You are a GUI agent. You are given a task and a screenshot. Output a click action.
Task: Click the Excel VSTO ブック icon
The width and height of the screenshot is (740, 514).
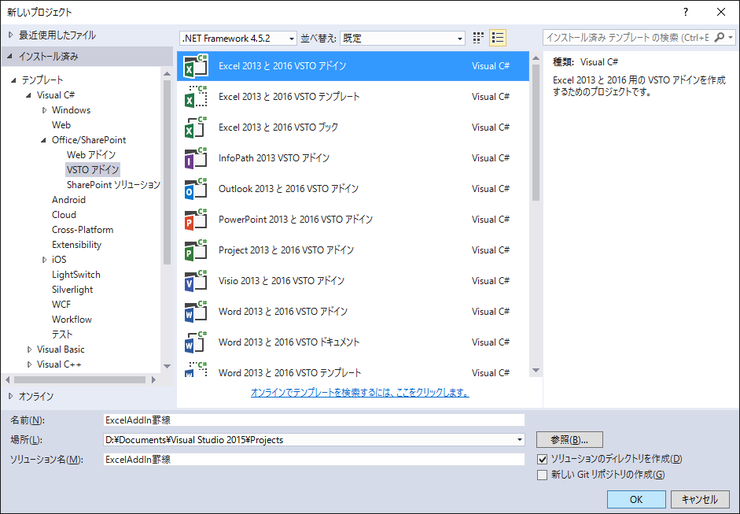(x=196, y=127)
